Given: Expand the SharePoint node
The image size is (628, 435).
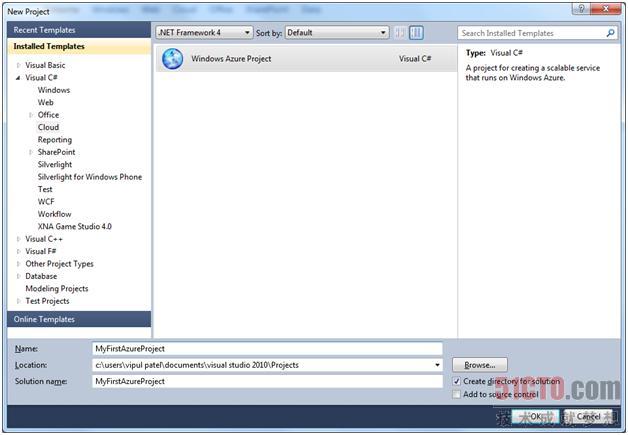Looking at the screenshot, I should point(31,152).
